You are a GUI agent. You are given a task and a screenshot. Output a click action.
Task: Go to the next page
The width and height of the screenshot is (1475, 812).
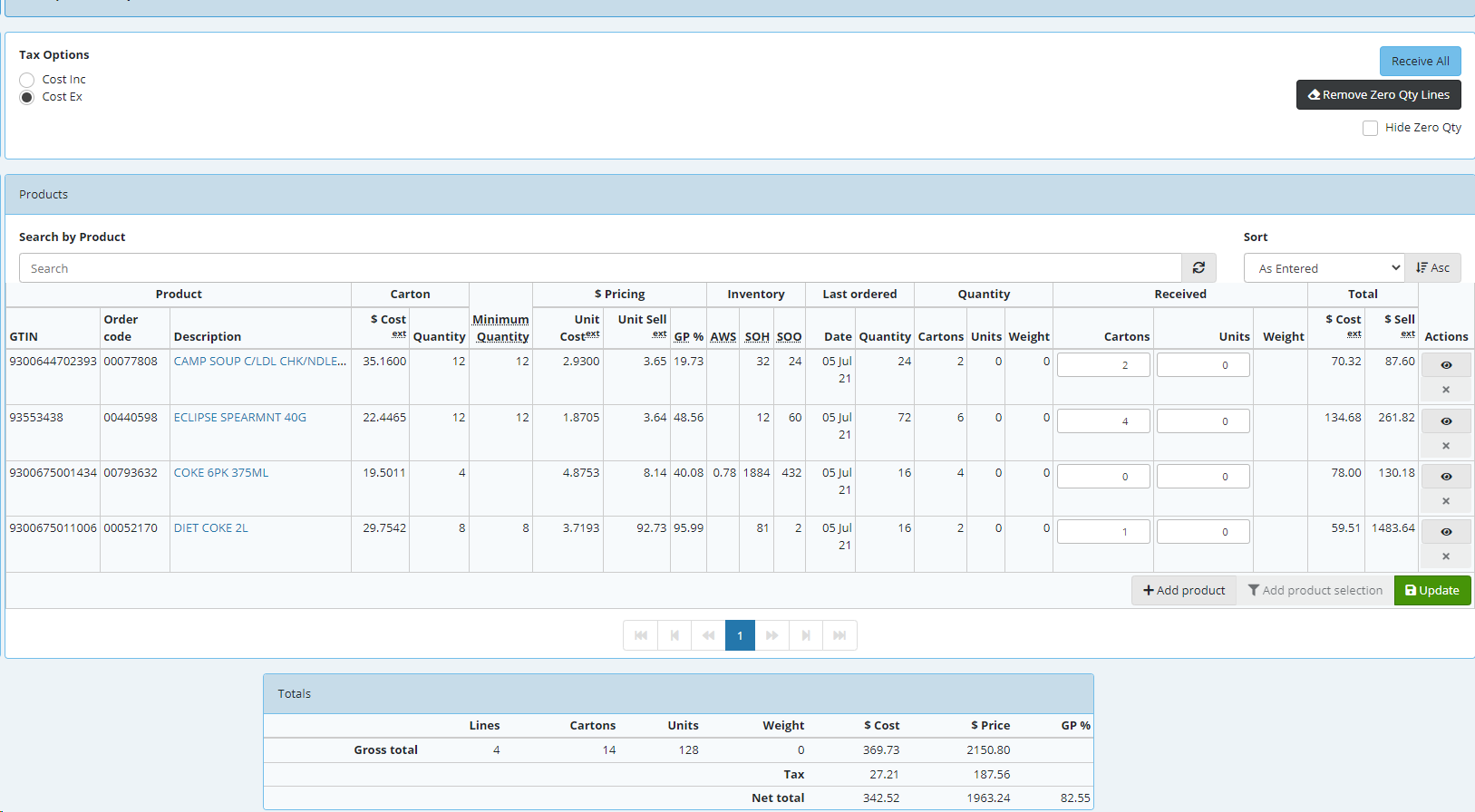pyautogui.click(x=806, y=635)
